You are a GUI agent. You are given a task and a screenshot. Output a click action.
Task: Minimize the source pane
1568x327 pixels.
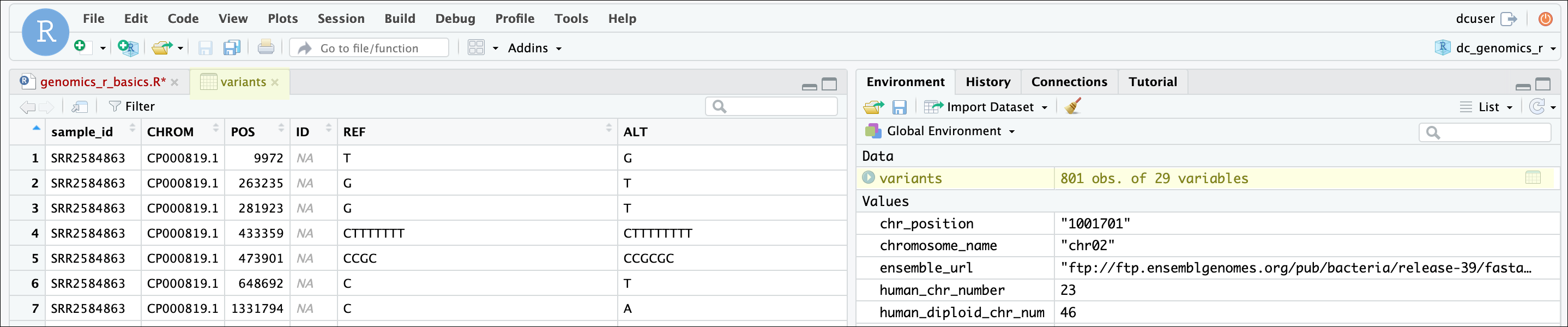click(809, 87)
